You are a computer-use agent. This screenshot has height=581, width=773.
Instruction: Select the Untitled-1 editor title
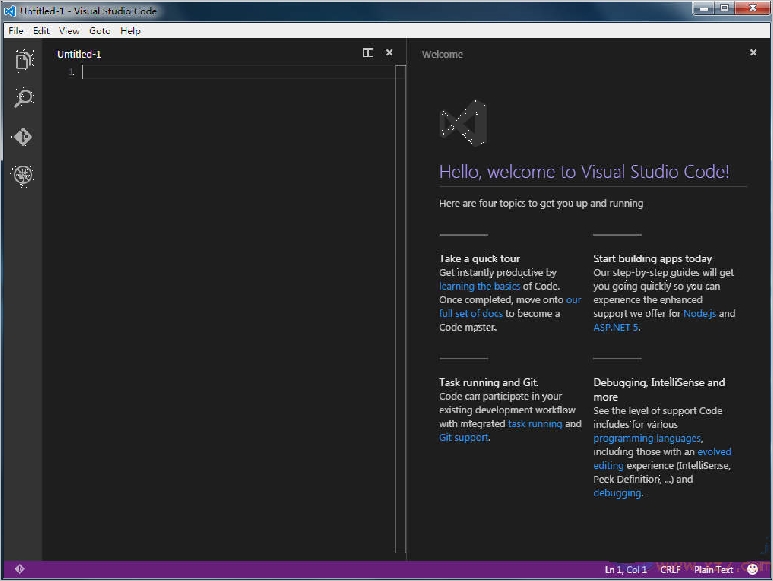tap(79, 54)
